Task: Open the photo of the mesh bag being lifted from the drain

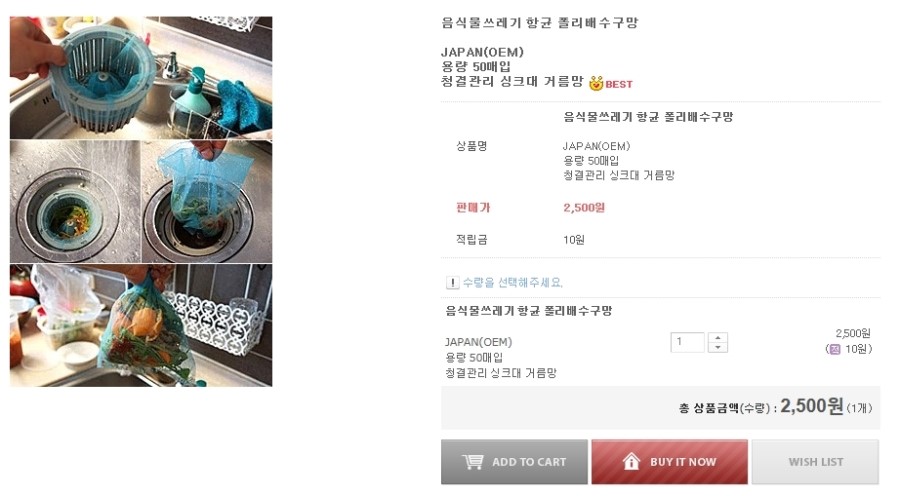Action: [x=207, y=202]
